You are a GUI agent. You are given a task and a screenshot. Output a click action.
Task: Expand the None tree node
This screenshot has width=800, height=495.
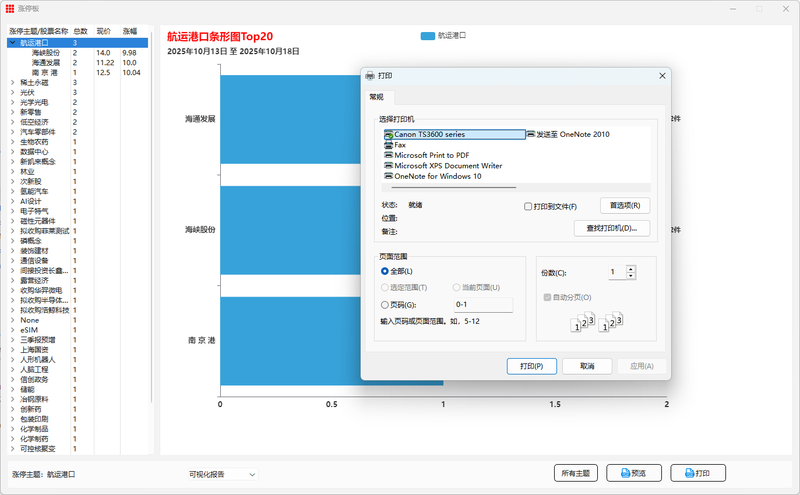(13, 320)
